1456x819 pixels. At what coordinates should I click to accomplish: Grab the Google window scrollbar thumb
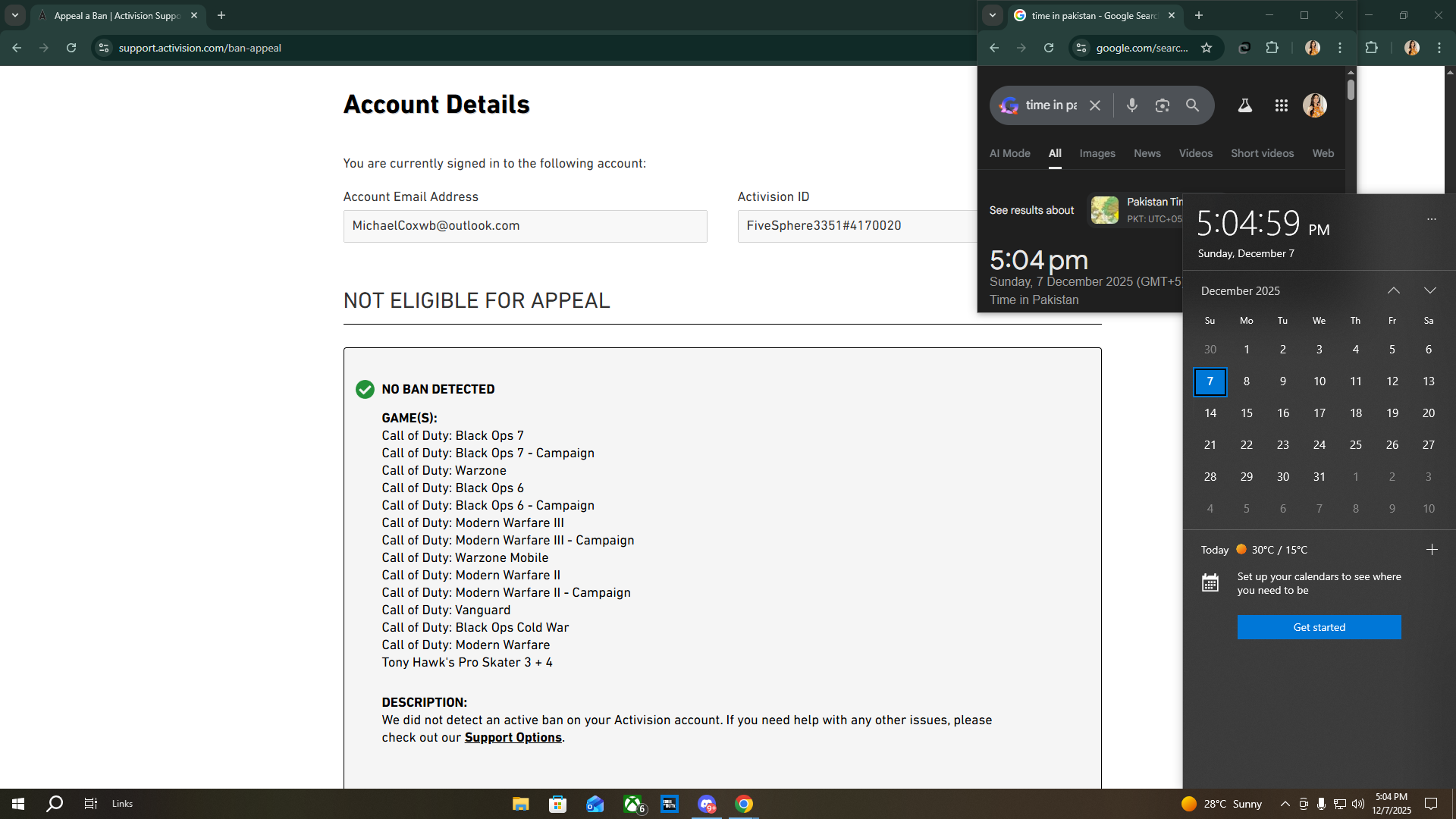coord(1351,89)
